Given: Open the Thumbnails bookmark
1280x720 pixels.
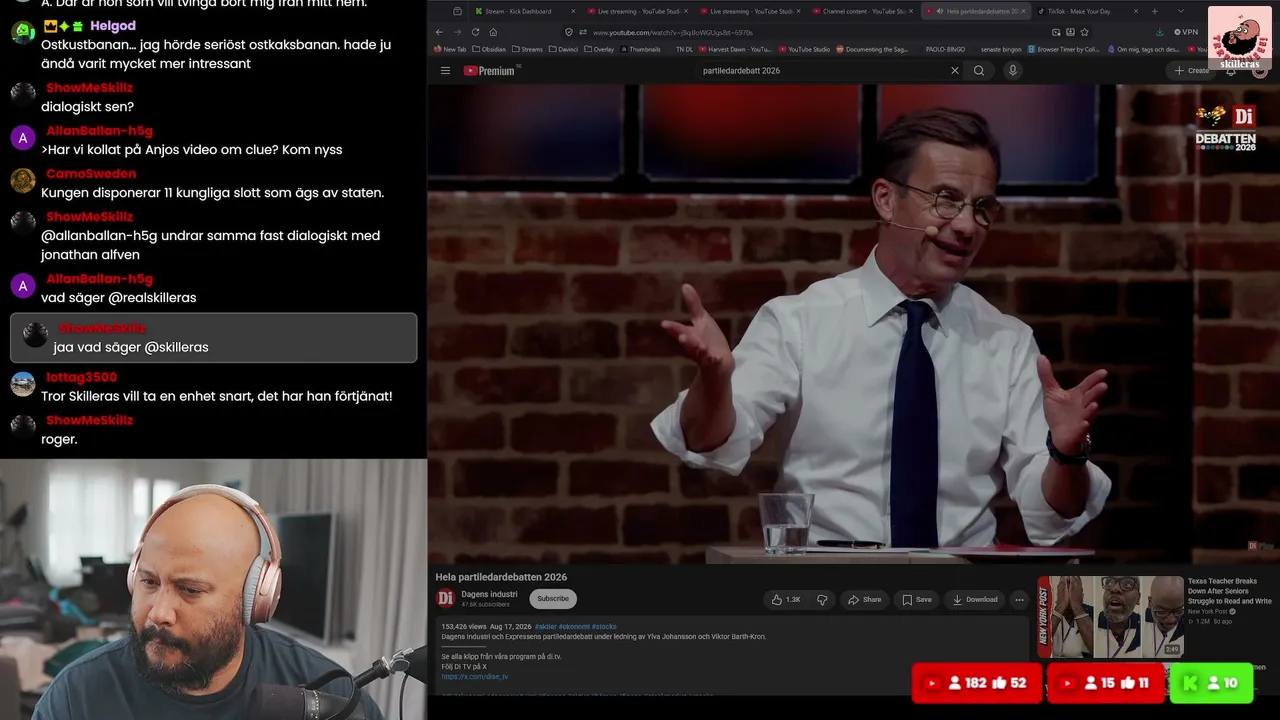Looking at the screenshot, I should (x=640, y=49).
